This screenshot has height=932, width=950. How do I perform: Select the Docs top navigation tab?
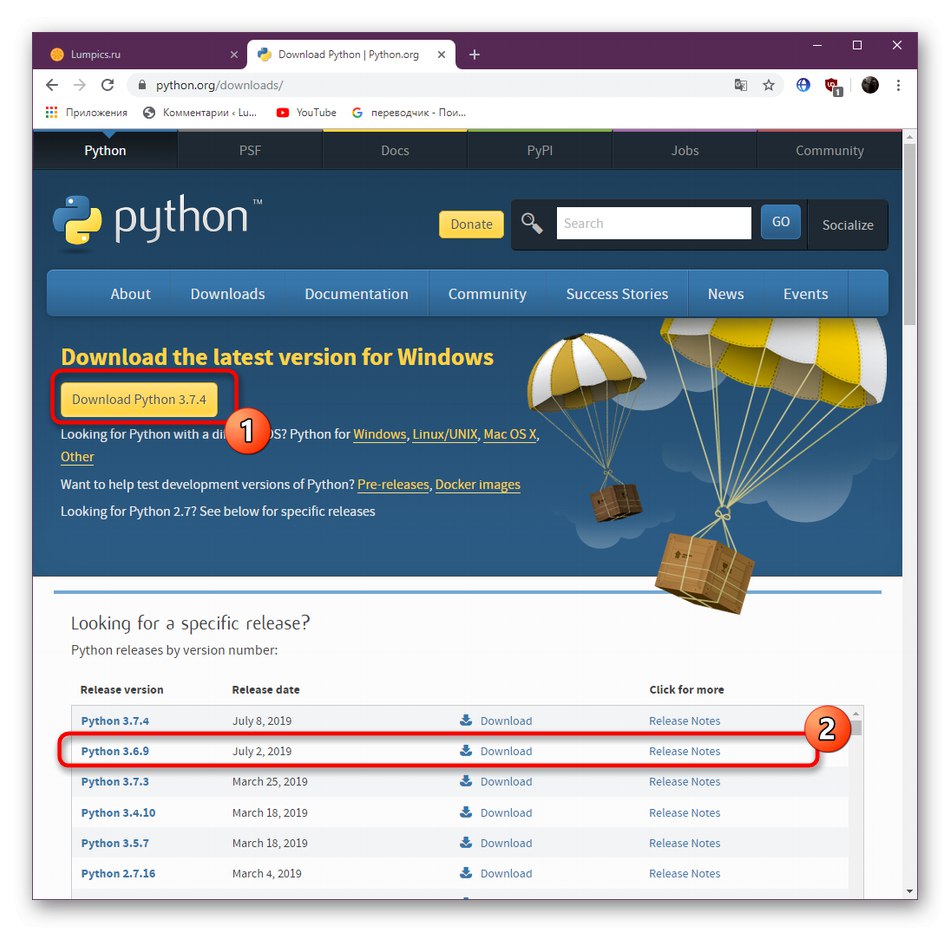point(394,150)
